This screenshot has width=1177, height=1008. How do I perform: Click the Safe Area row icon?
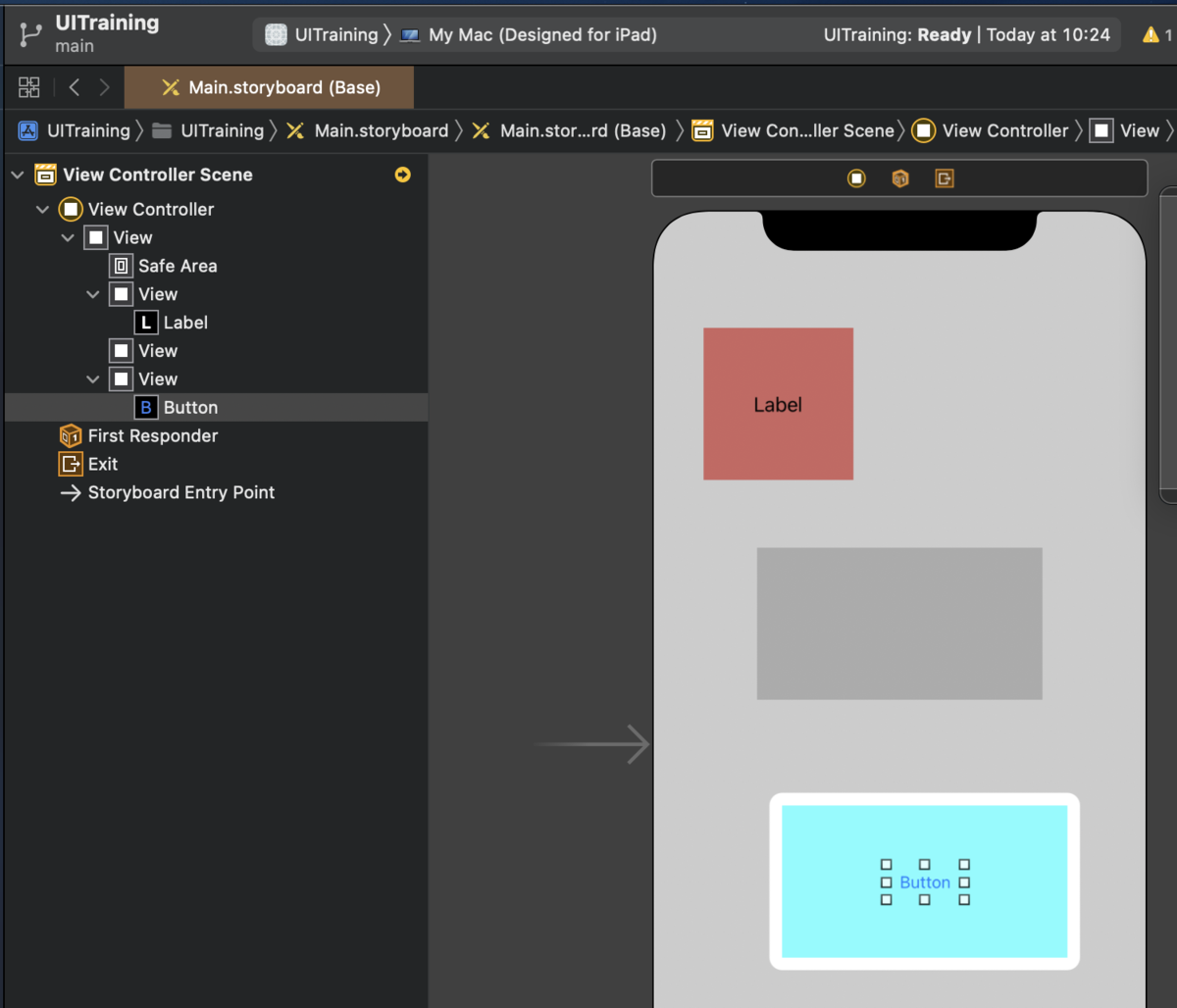click(x=121, y=266)
